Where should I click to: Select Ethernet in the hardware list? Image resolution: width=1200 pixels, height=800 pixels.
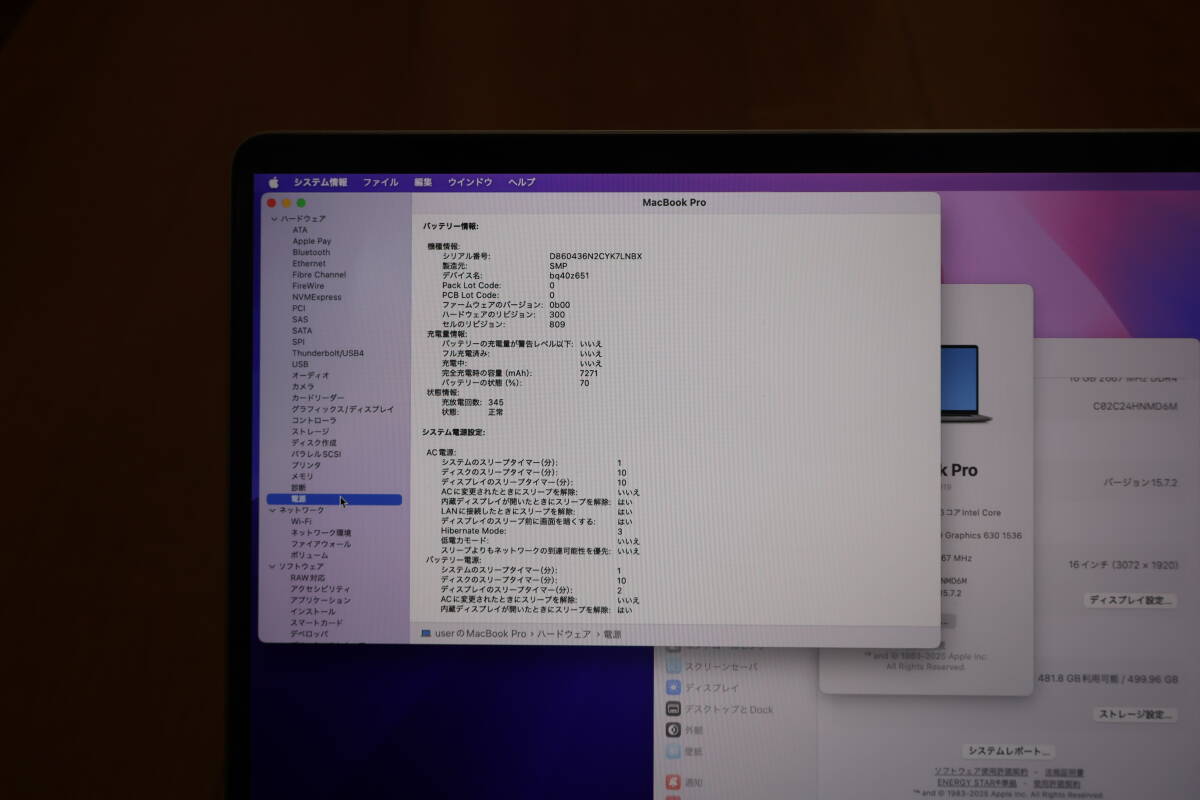308,263
